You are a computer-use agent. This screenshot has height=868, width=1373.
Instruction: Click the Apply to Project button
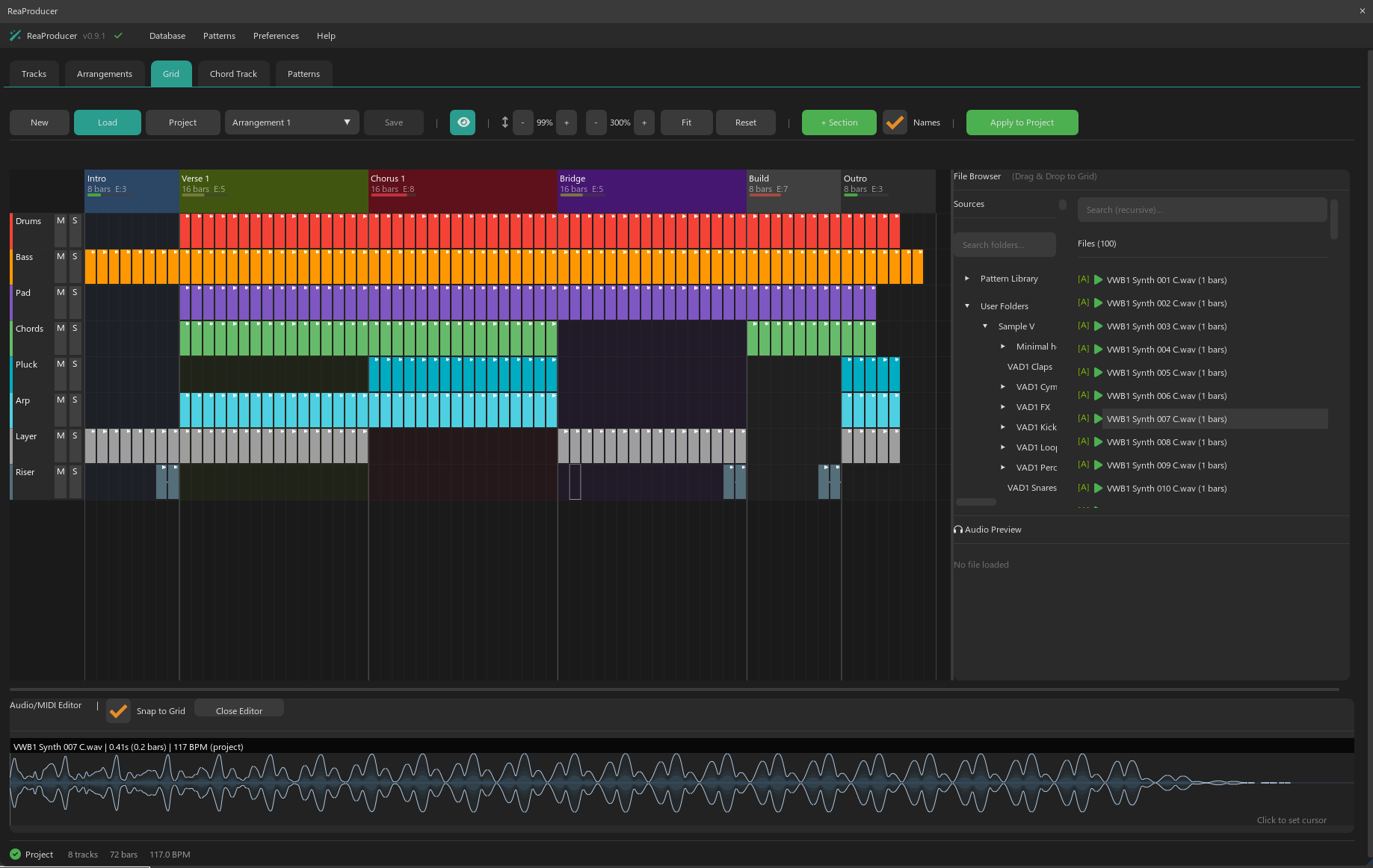(x=1022, y=122)
